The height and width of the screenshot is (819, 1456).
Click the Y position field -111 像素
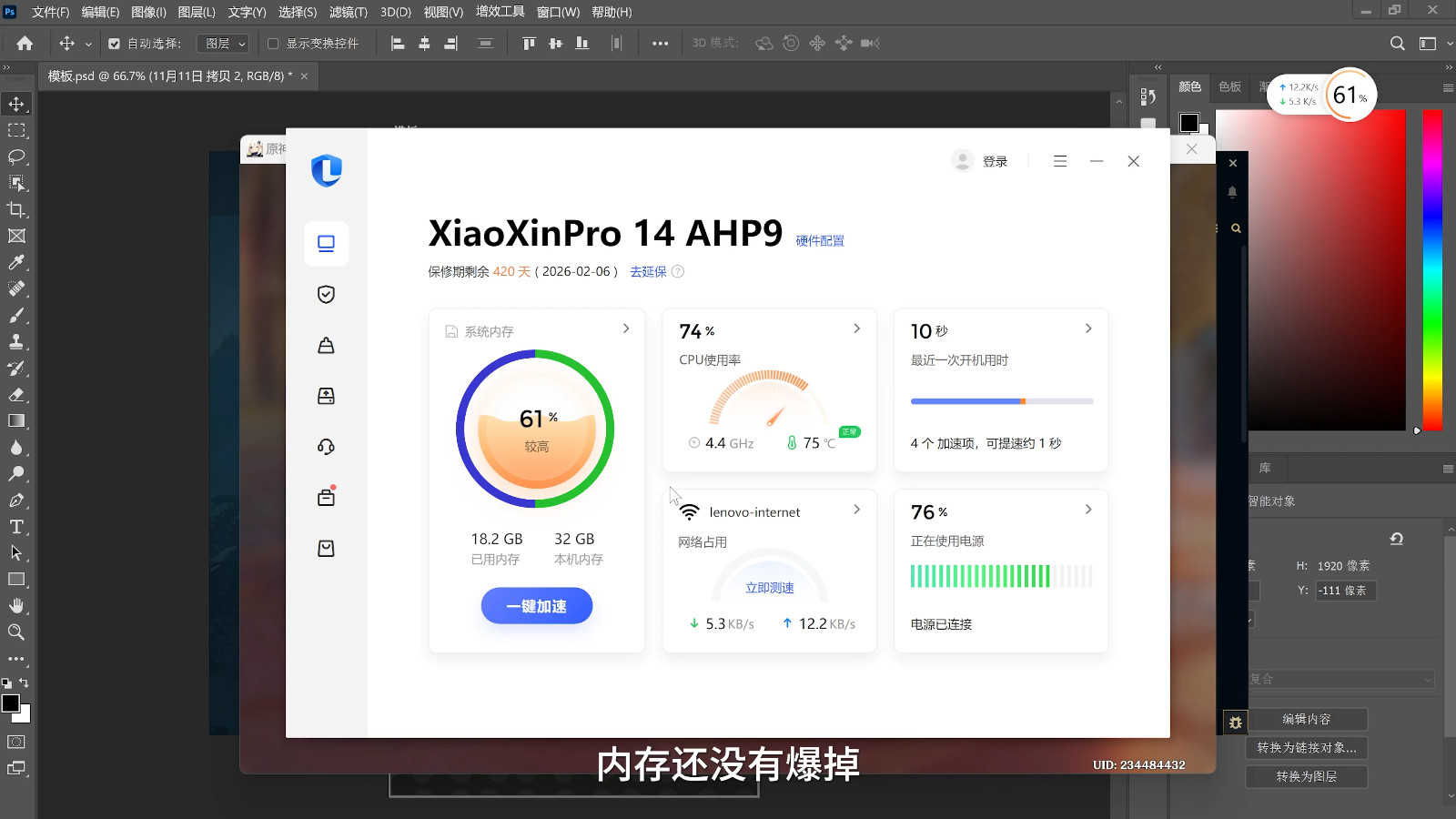click(1345, 591)
